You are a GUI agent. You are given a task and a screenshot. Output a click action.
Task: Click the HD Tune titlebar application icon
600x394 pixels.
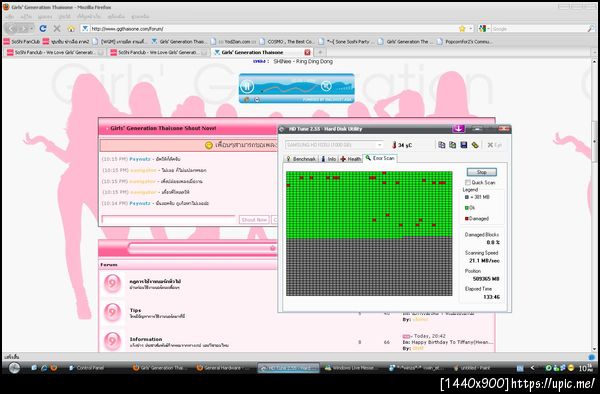(282, 129)
